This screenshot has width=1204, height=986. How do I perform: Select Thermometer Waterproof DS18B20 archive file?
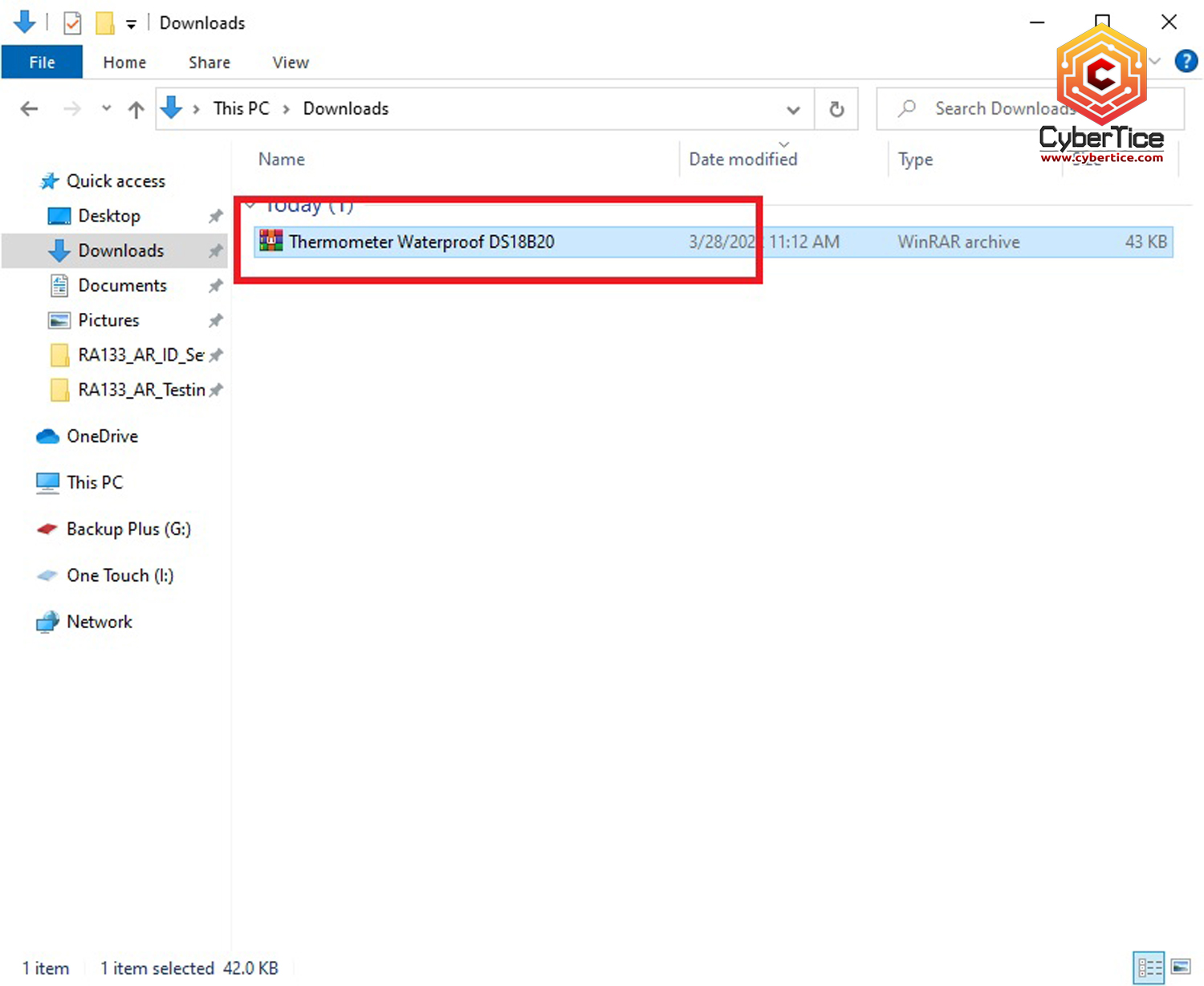421,242
